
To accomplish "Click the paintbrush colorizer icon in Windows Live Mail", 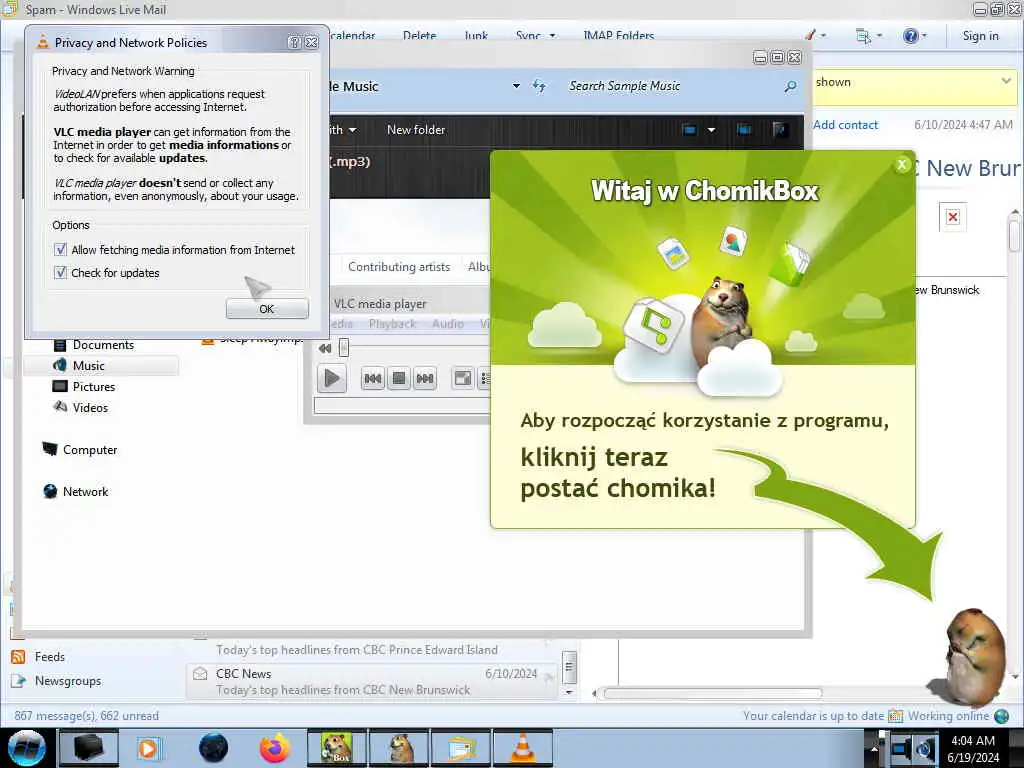I will pyautogui.click(x=810, y=35).
